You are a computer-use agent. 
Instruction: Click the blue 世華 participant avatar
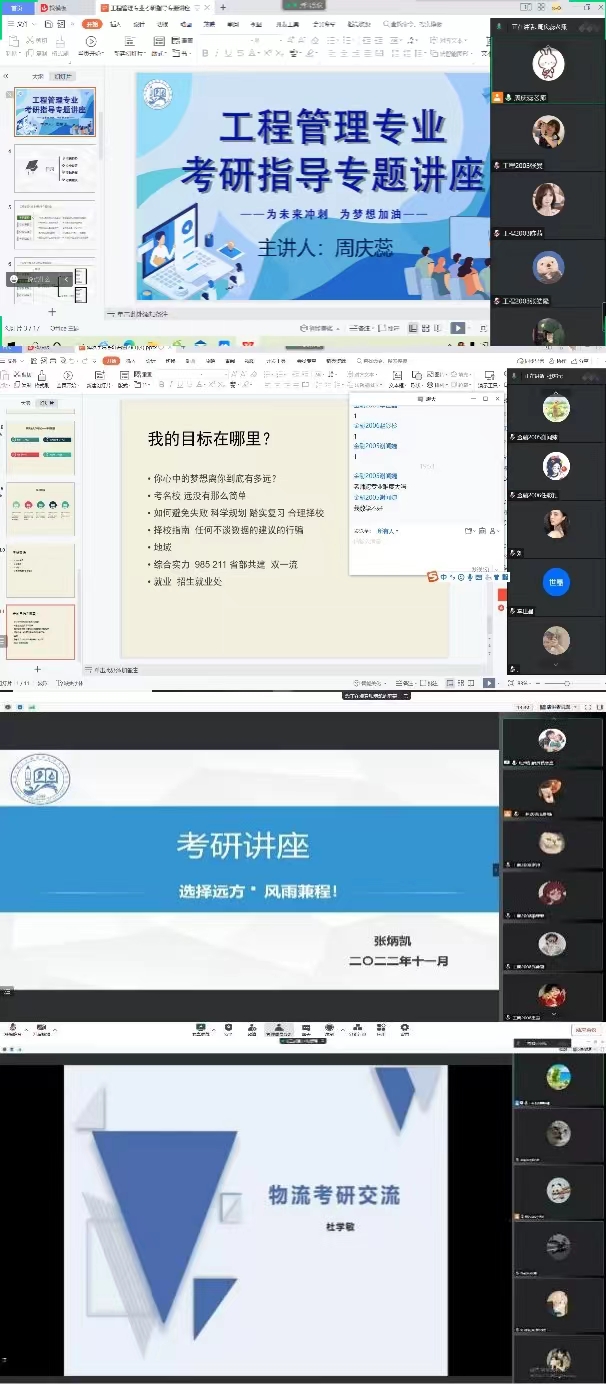point(556,581)
